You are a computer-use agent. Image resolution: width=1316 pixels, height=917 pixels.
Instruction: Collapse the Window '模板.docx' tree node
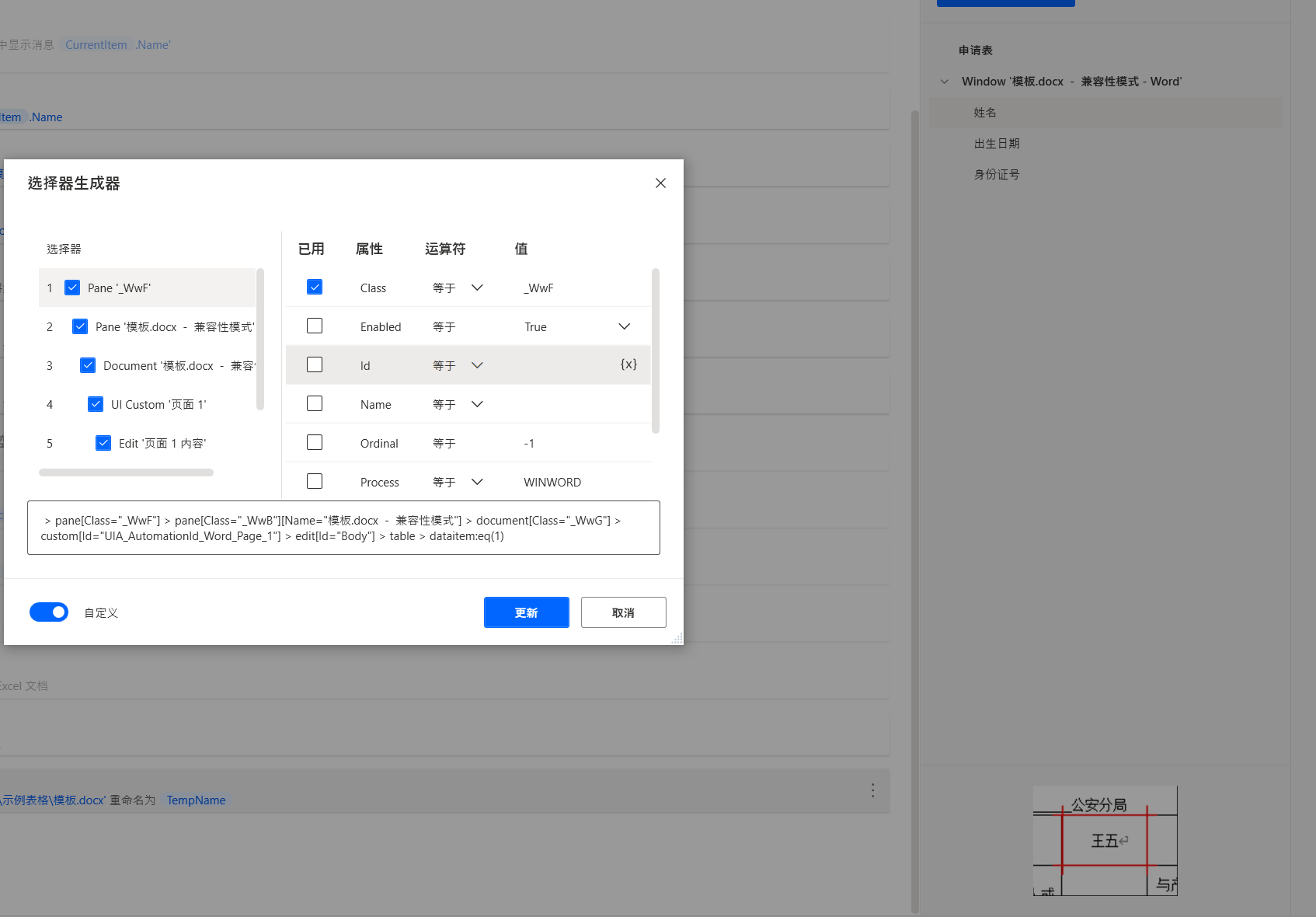[x=945, y=82]
